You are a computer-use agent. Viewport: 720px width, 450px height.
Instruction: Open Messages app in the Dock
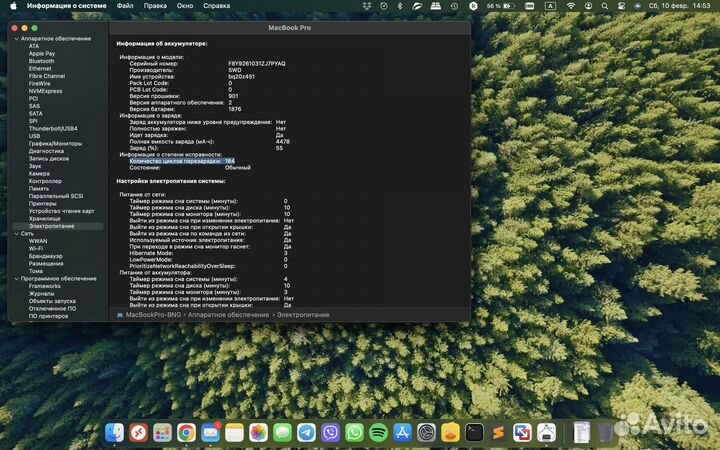282,433
